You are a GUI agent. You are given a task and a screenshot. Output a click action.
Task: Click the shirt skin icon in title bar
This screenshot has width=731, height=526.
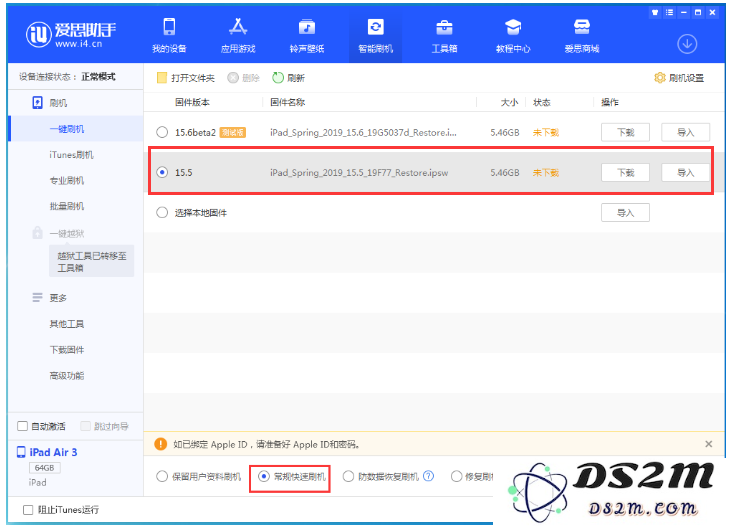(655, 13)
